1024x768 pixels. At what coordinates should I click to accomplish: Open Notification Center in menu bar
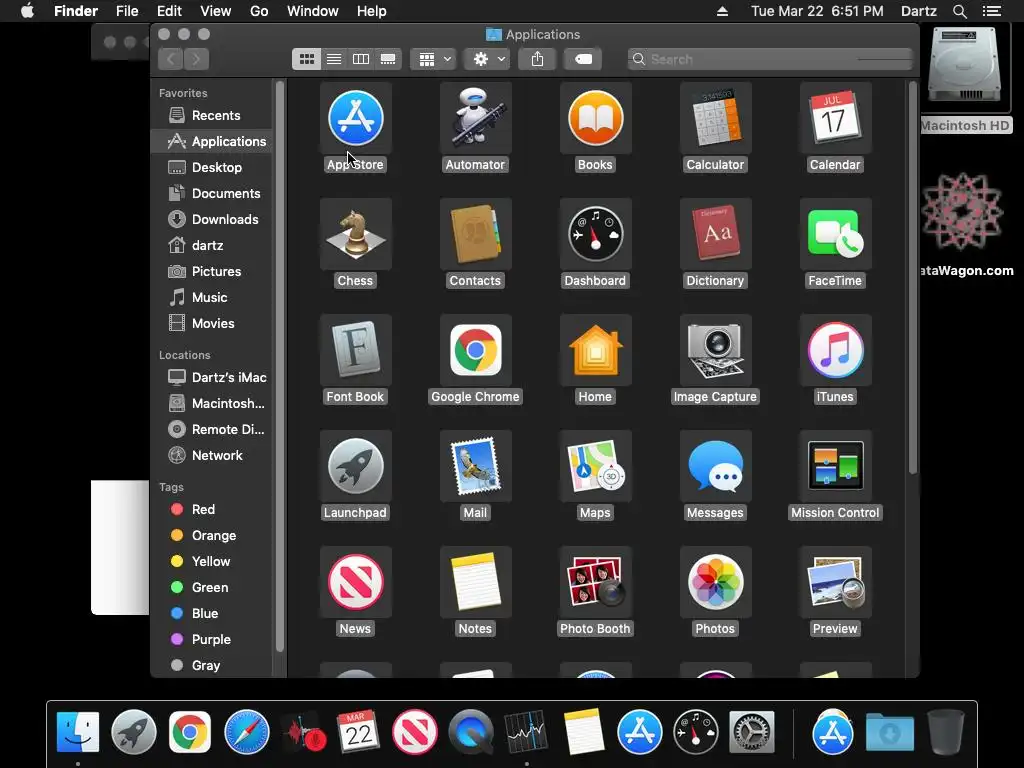pos(992,11)
